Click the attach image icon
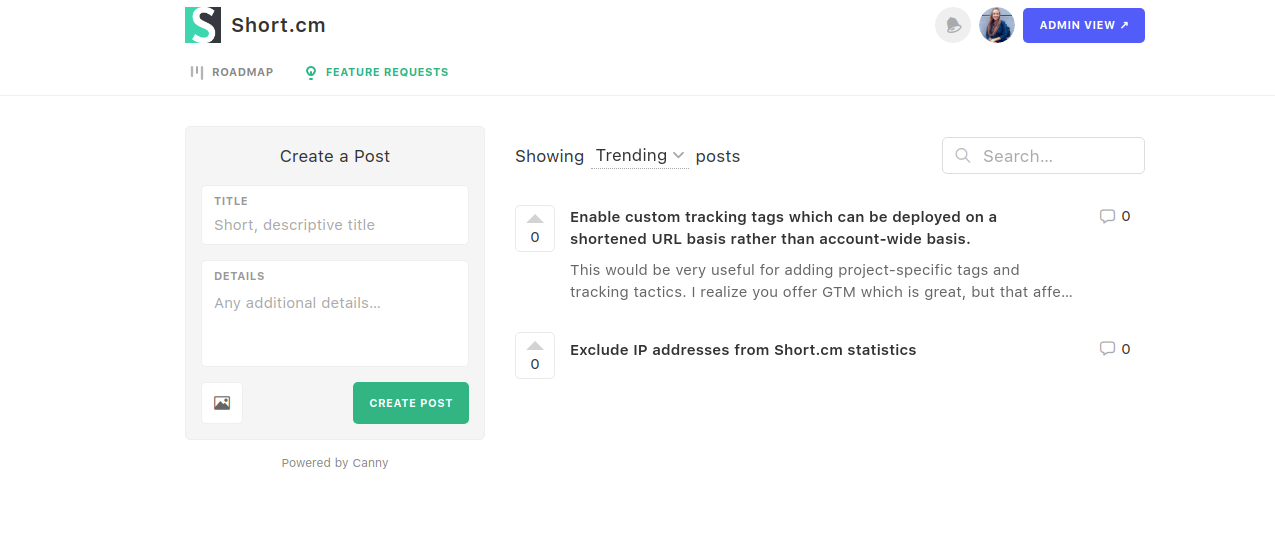Image resolution: width=1275 pixels, height=559 pixels. (x=222, y=403)
